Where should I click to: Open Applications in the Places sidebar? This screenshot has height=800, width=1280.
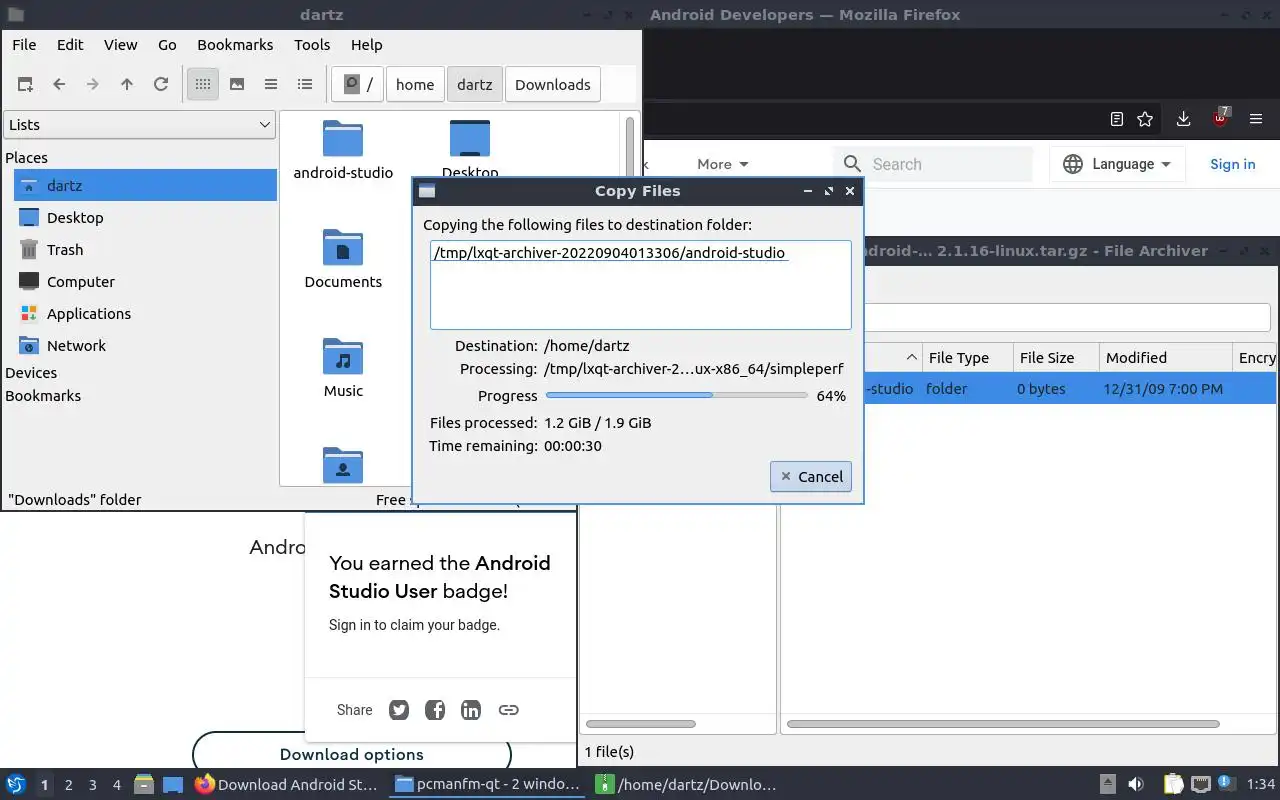point(145,313)
